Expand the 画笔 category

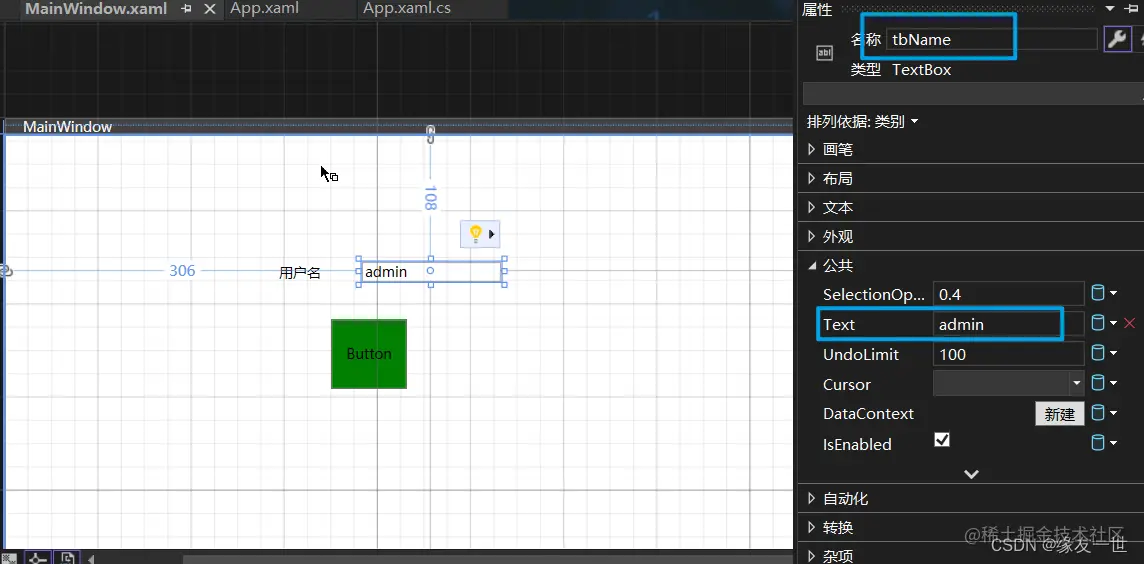pyautogui.click(x=811, y=150)
